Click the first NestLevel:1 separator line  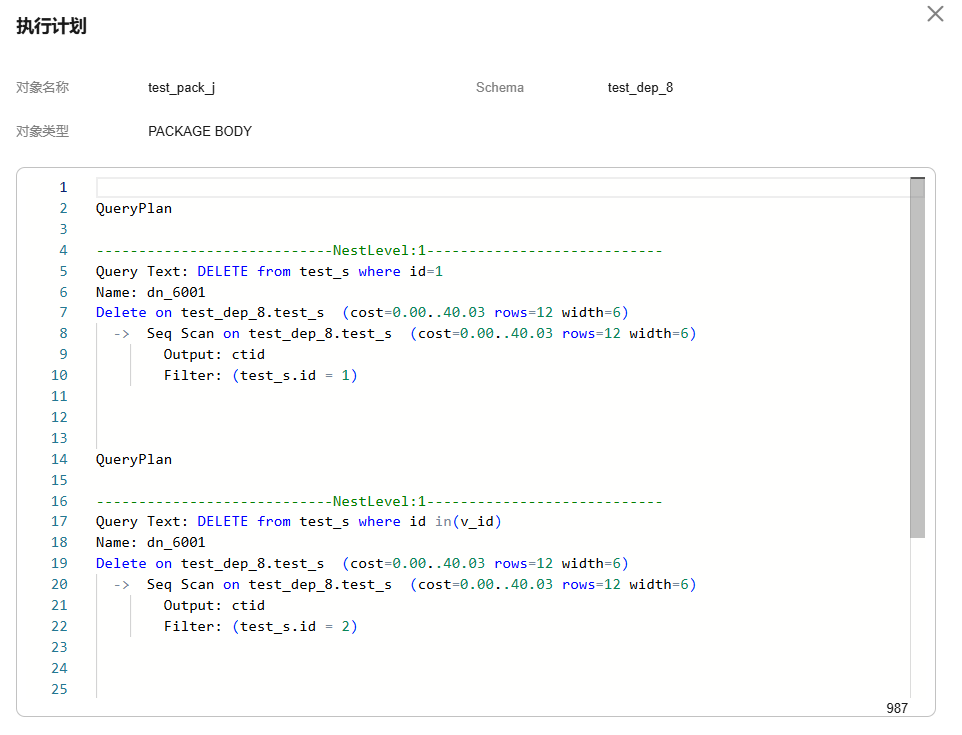pyautogui.click(x=379, y=250)
